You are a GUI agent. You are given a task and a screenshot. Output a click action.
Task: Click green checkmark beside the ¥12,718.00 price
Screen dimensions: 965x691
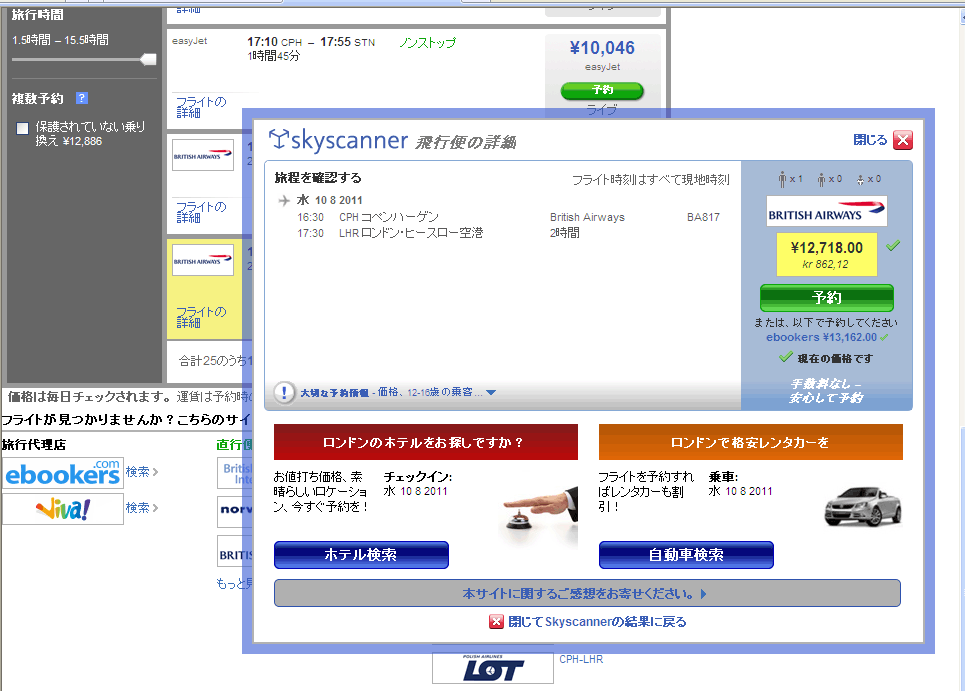893,246
